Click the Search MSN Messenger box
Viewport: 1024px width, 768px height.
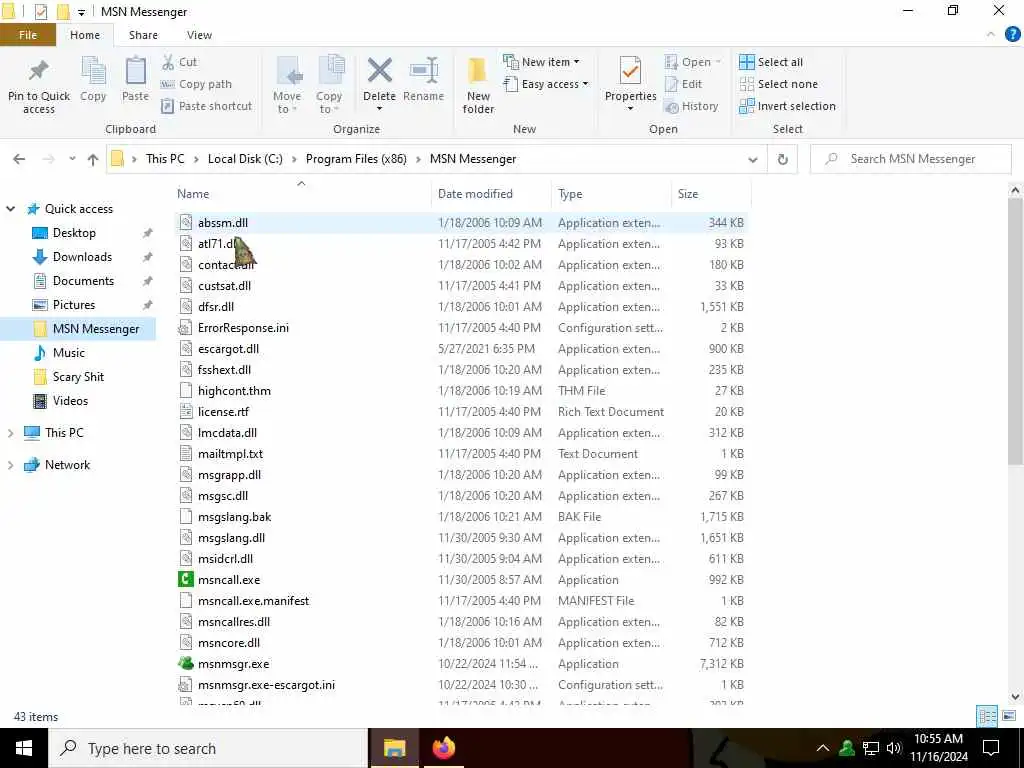[x=912, y=159]
